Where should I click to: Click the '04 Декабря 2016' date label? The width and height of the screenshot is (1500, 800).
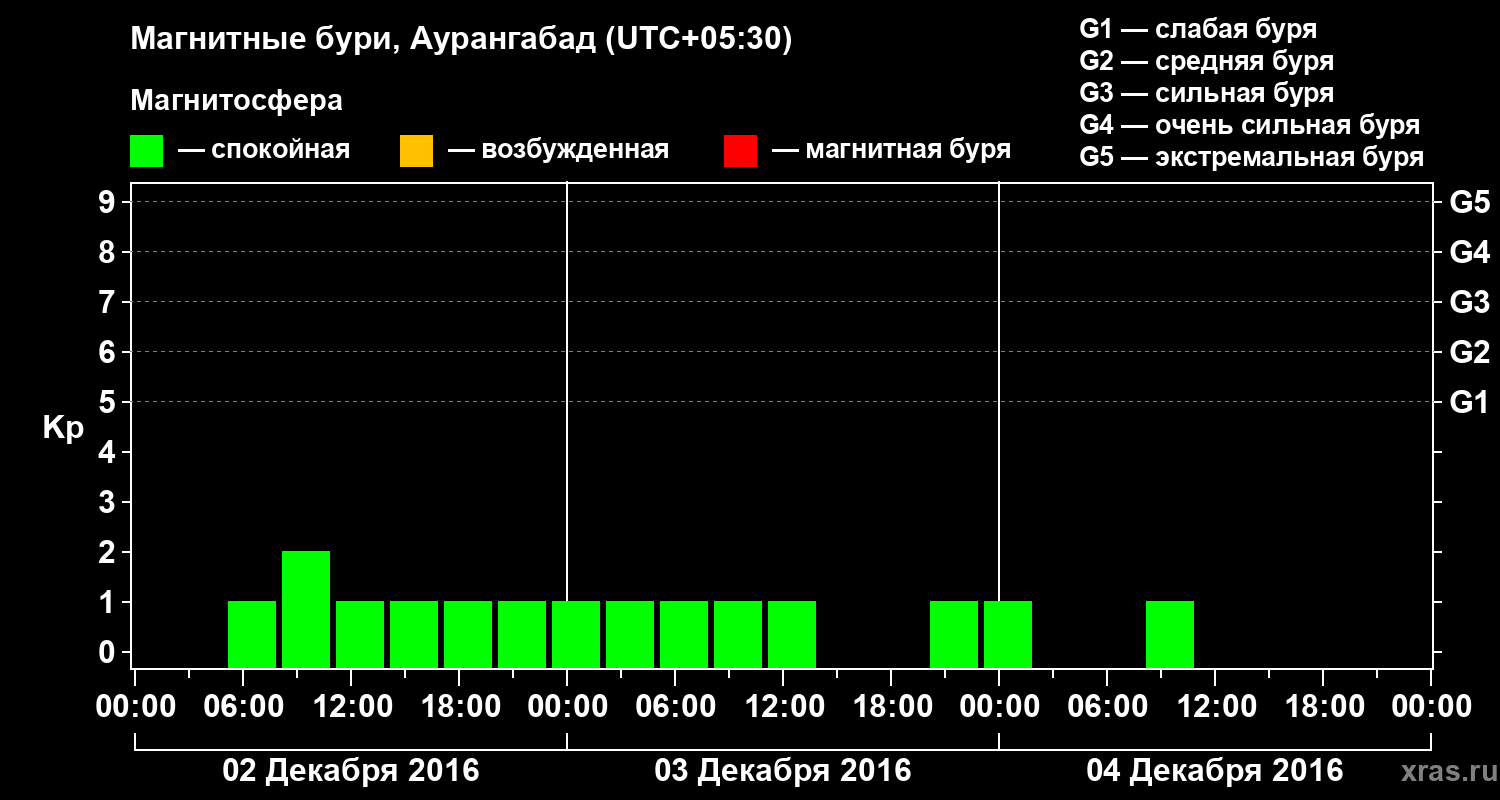click(1215, 771)
